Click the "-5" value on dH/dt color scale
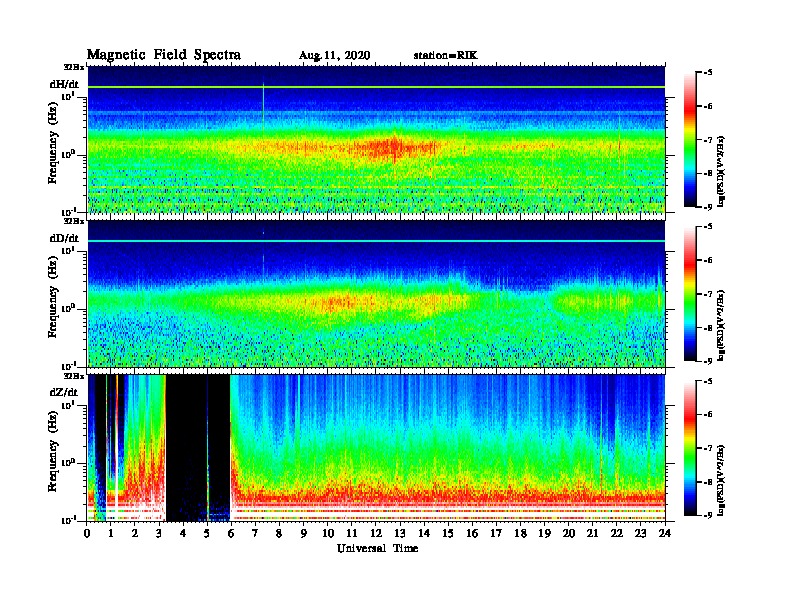The image size is (792, 612). click(x=708, y=73)
